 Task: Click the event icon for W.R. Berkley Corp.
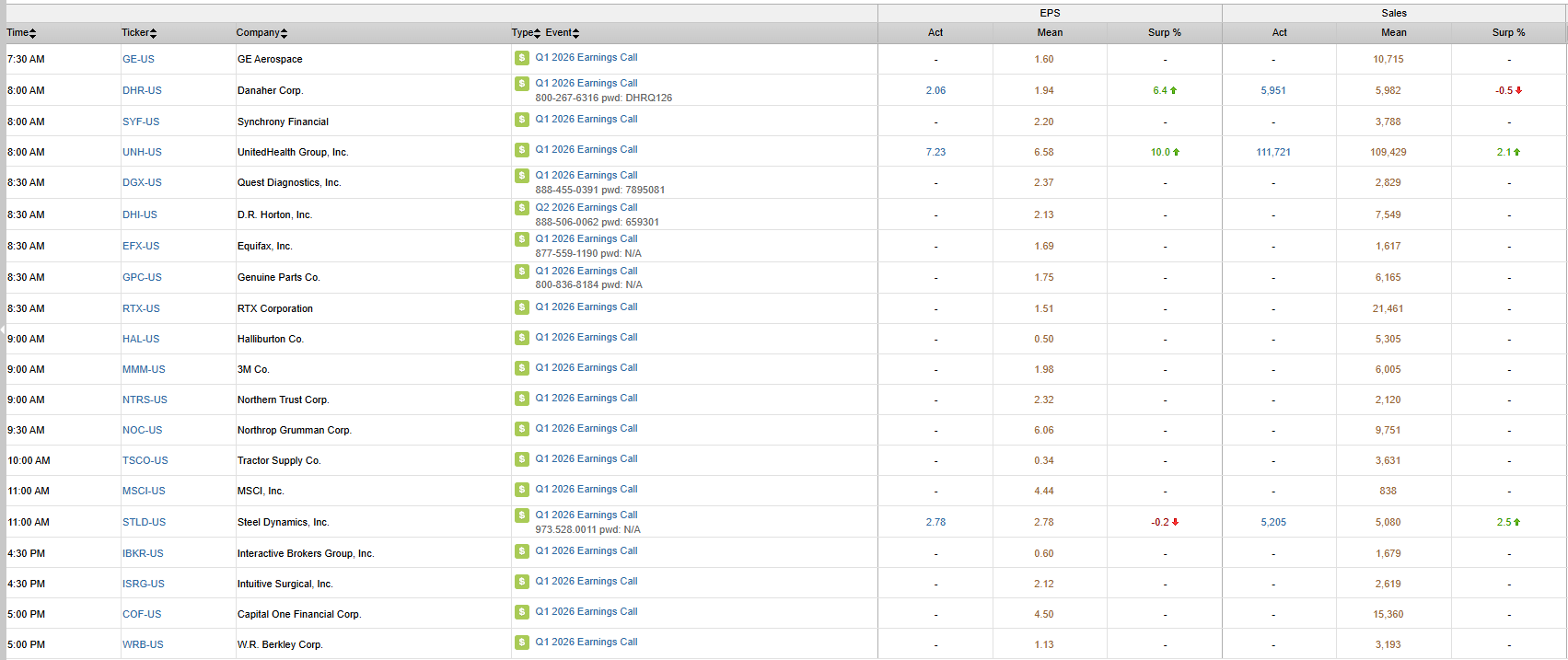click(522, 643)
